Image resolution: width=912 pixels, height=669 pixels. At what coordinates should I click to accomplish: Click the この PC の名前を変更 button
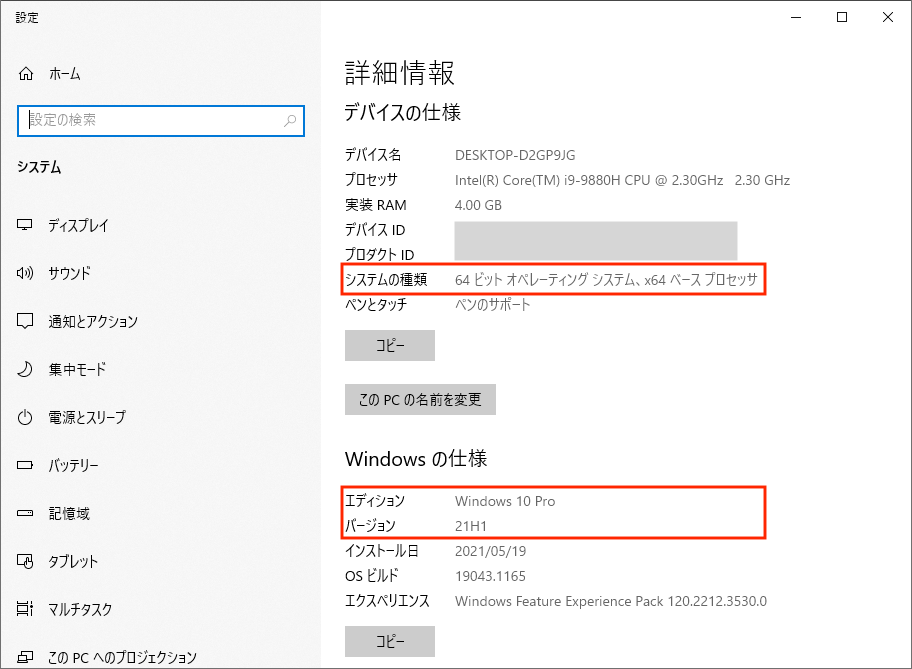coord(420,399)
